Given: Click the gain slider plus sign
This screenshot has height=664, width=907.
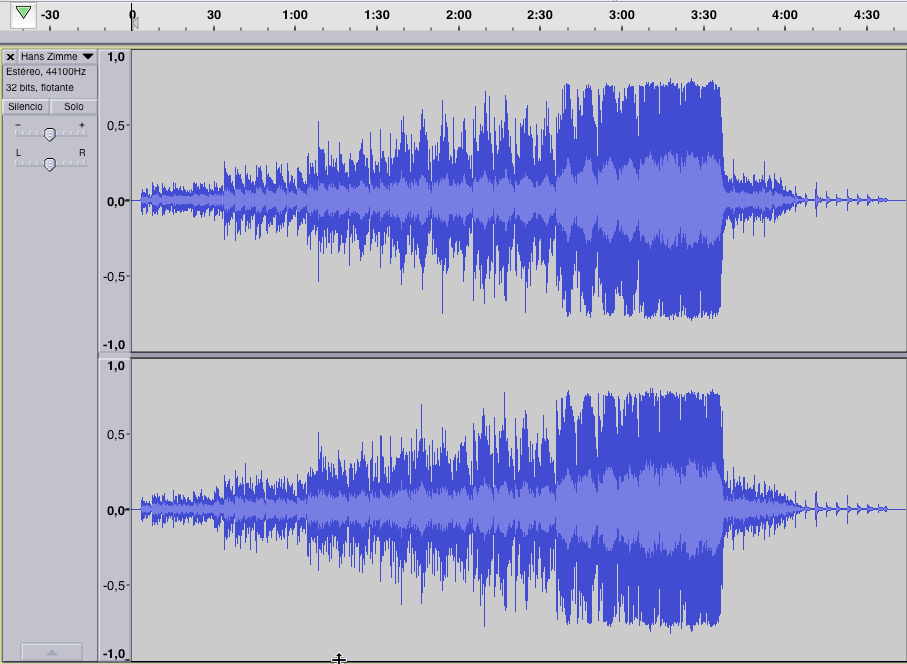Looking at the screenshot, I should pyautogui.click(x=82, y=125).
